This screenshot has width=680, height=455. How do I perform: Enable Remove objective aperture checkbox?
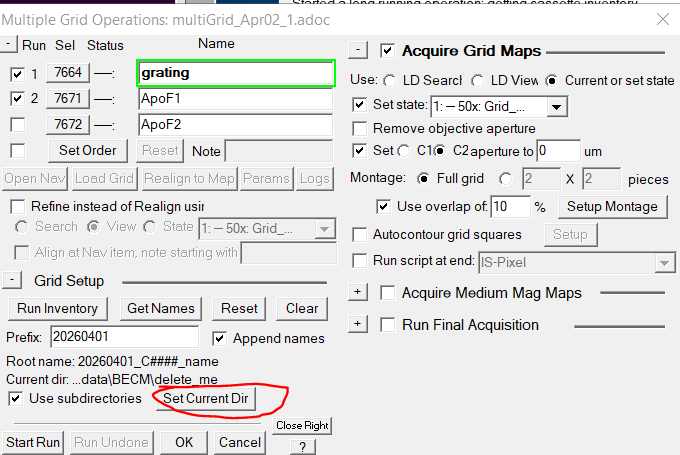(x=359, y=129)
